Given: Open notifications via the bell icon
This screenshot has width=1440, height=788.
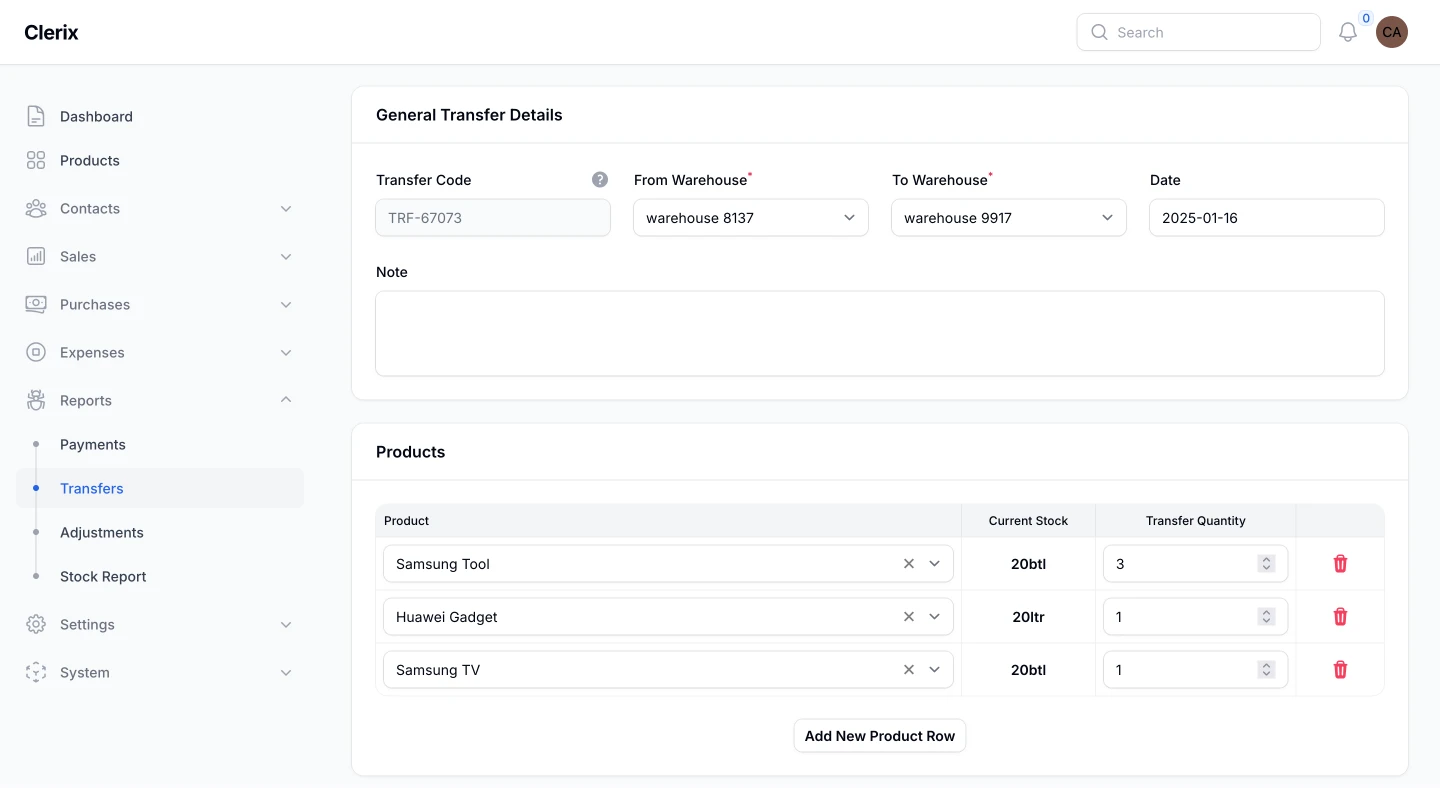Looking at the screenshot, I should [1348, 32].
